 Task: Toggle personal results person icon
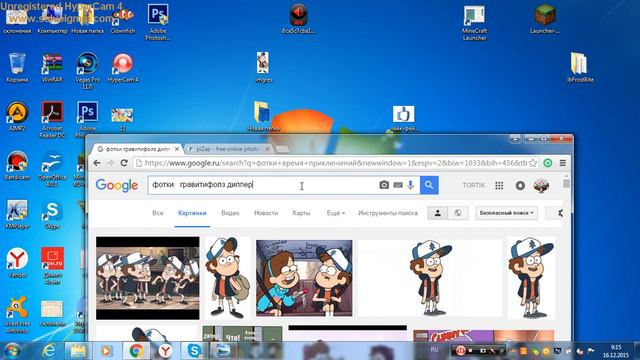[438, 213]
